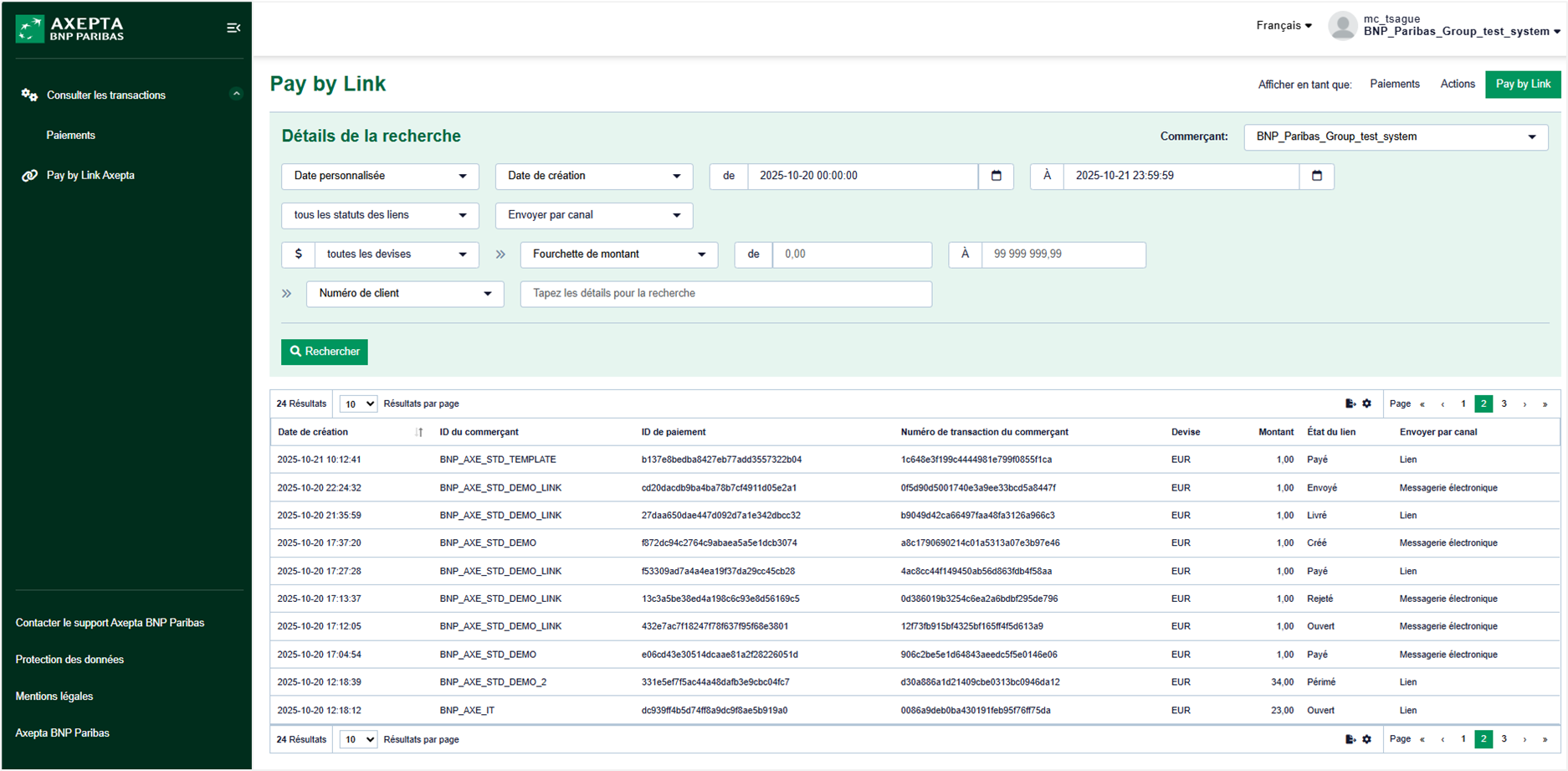Open the Protection des données link

[69, 660]
